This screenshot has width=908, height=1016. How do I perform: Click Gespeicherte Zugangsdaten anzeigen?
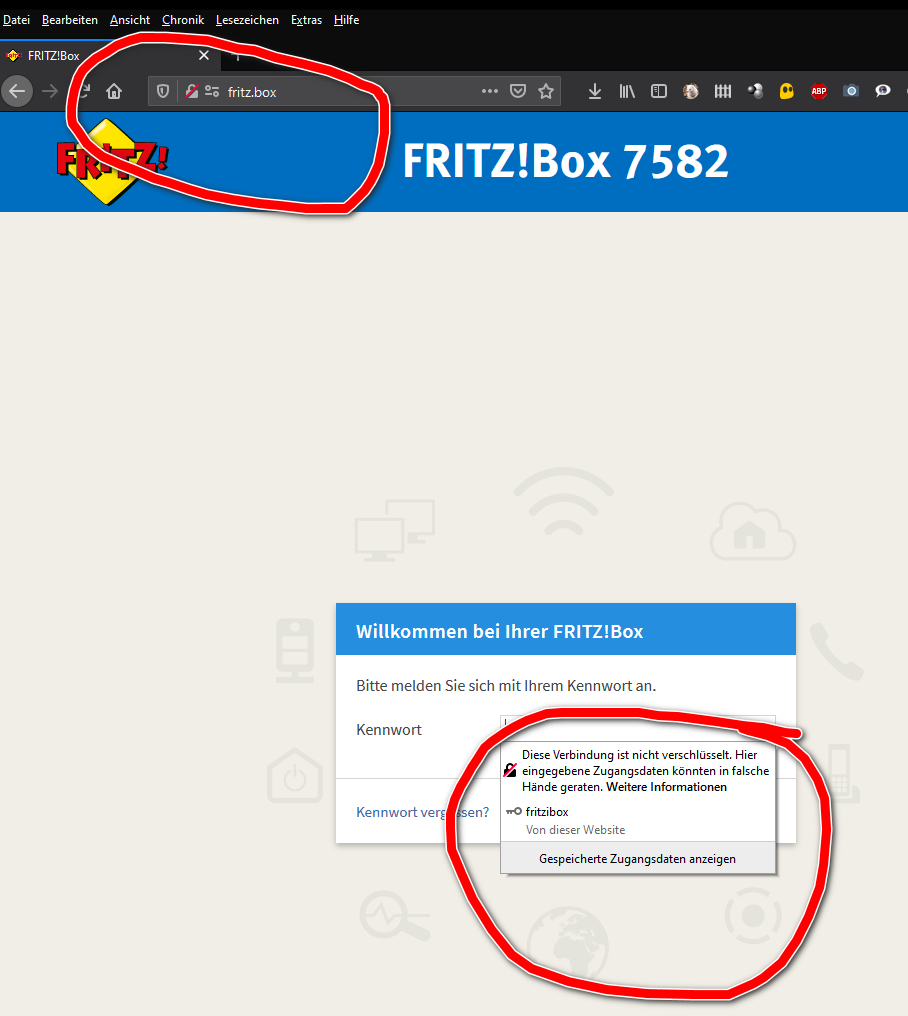click(638, 859)
